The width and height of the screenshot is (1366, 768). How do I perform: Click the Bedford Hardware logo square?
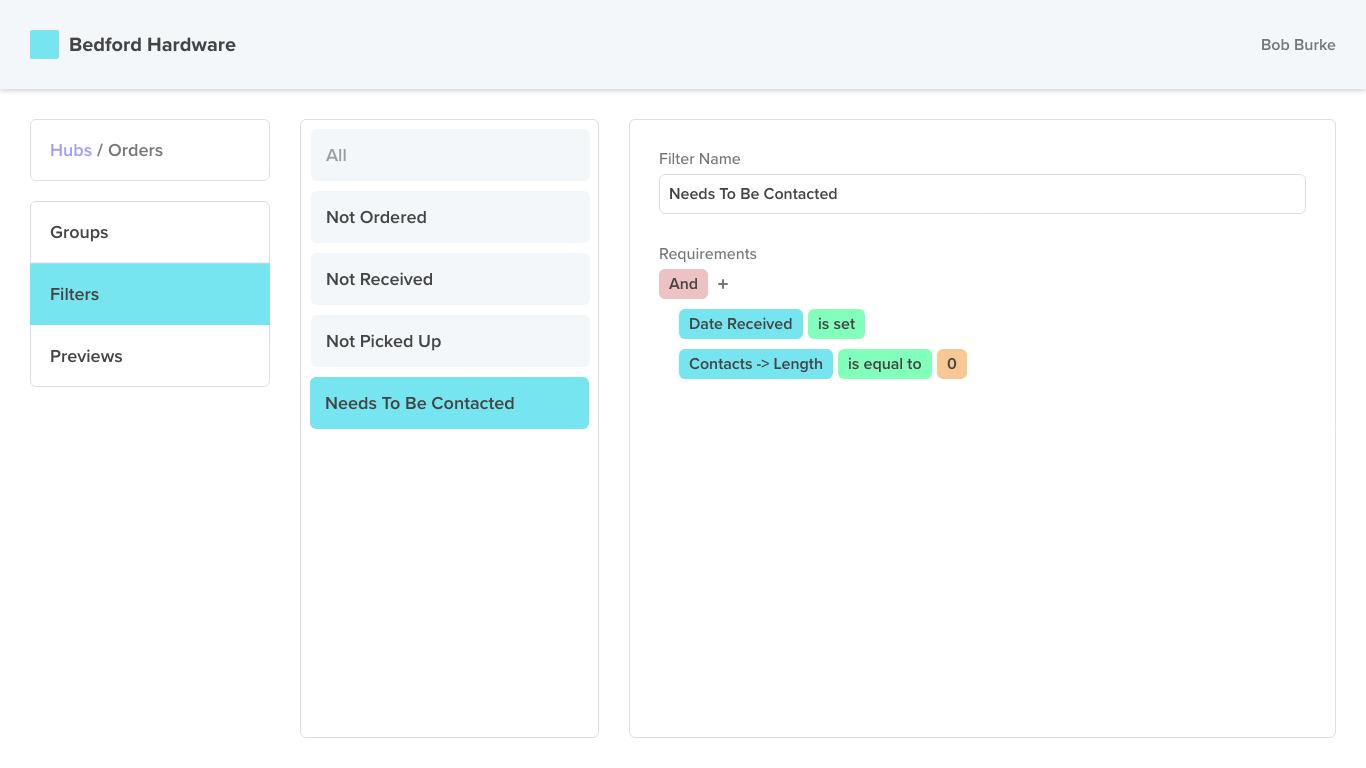point(44,45)
